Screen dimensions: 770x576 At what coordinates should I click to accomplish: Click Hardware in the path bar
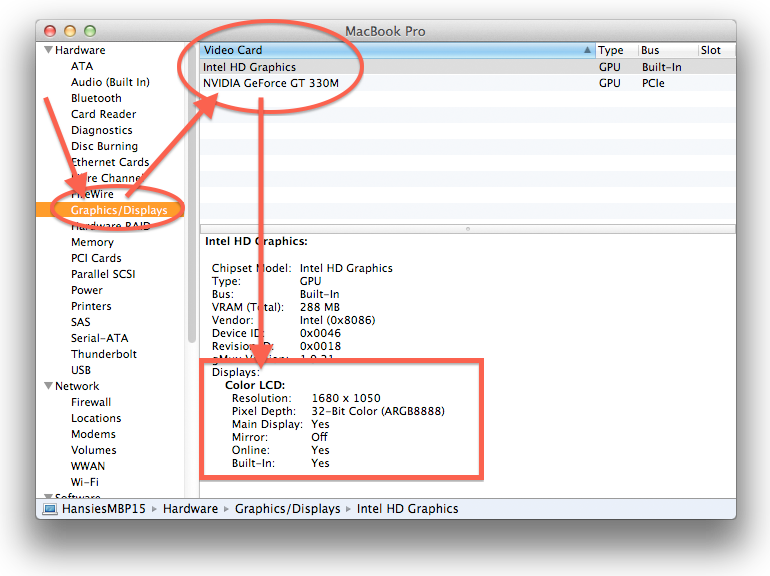pyautogui.click(x=191, y=509)
